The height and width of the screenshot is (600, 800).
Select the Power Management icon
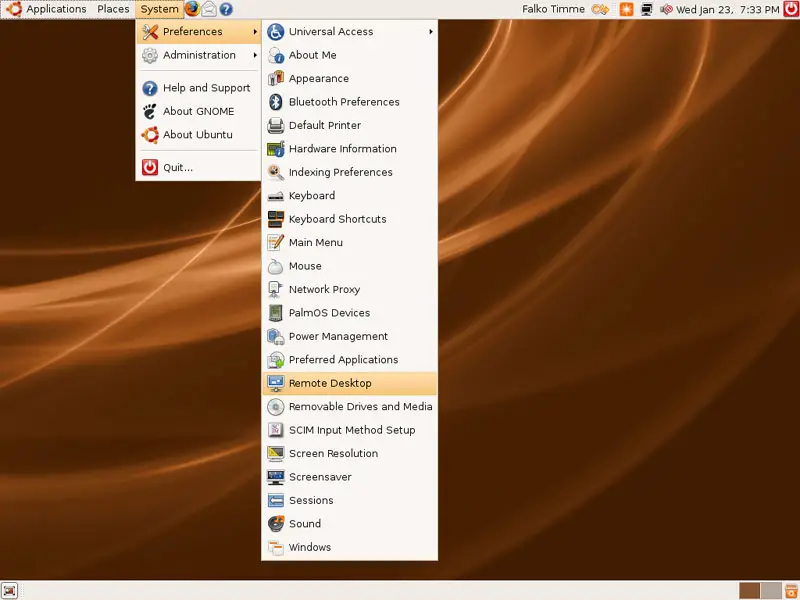pos(276,337)
